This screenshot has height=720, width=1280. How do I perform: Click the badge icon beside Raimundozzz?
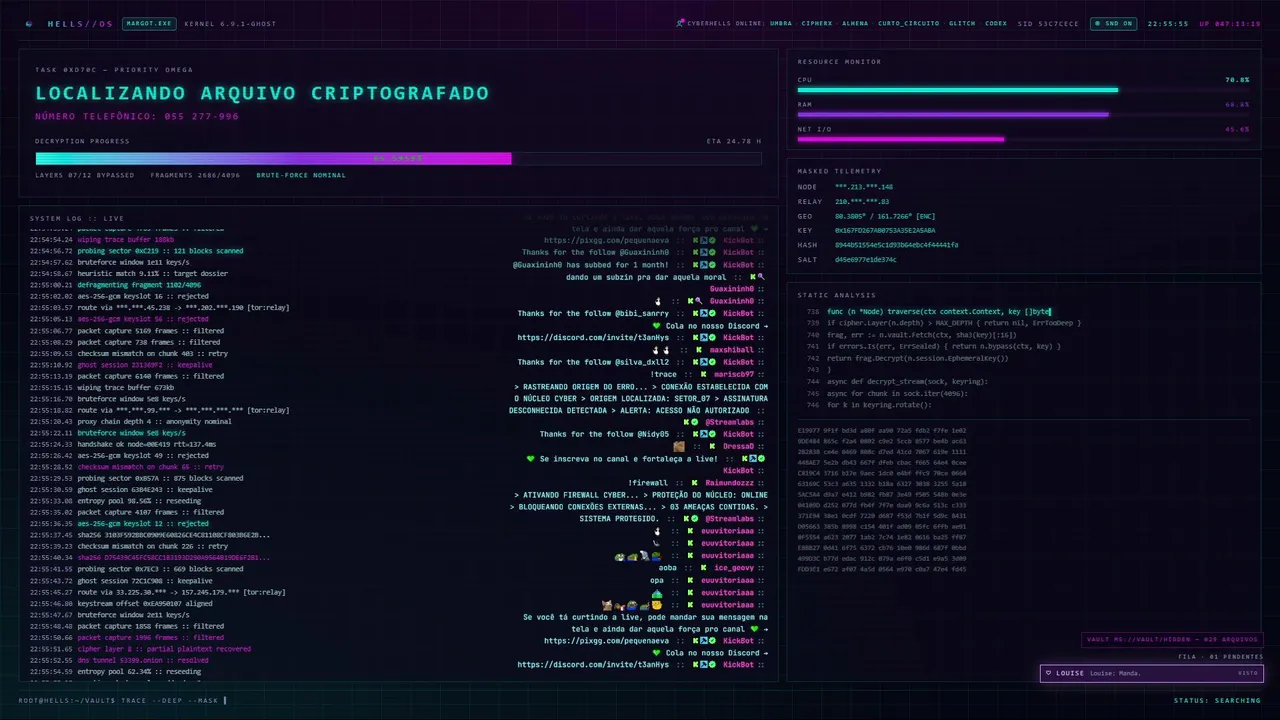694,483
